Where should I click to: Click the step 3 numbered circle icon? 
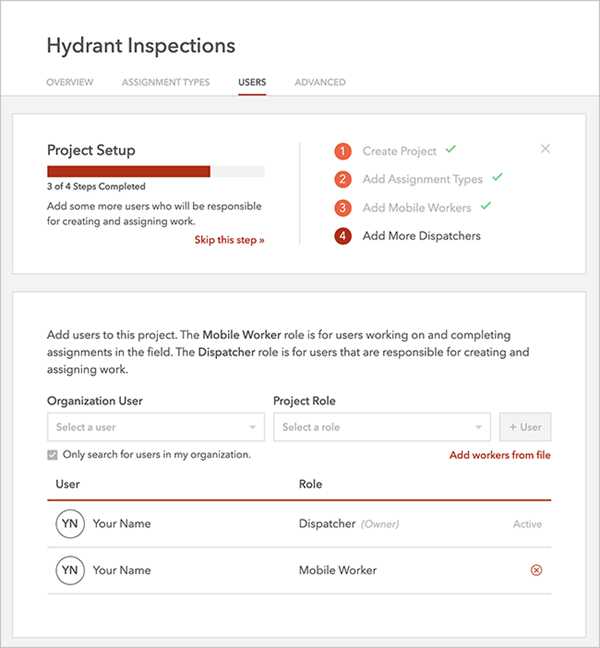coord(343,208)
